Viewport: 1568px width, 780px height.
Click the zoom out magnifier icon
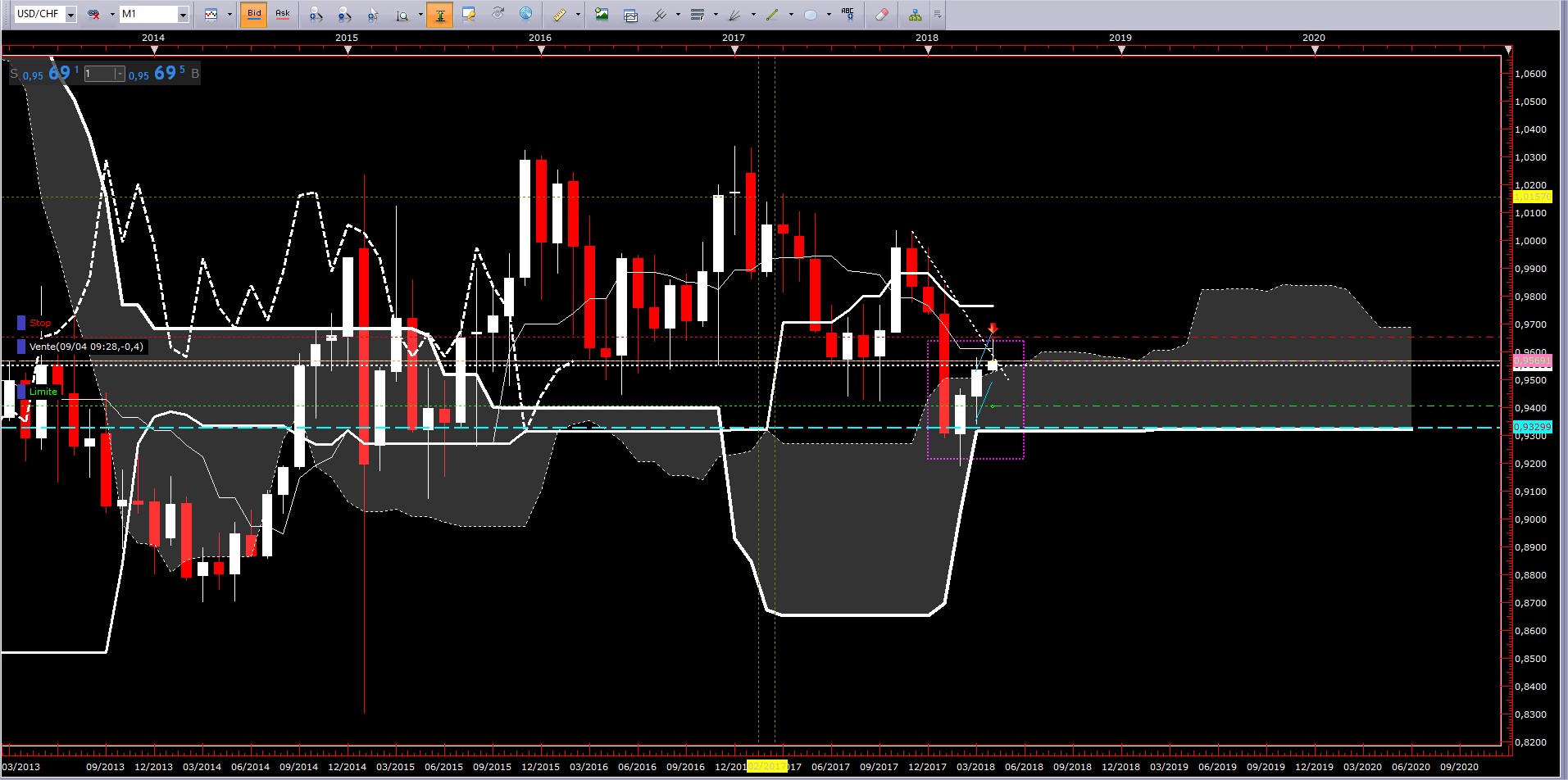344,14
